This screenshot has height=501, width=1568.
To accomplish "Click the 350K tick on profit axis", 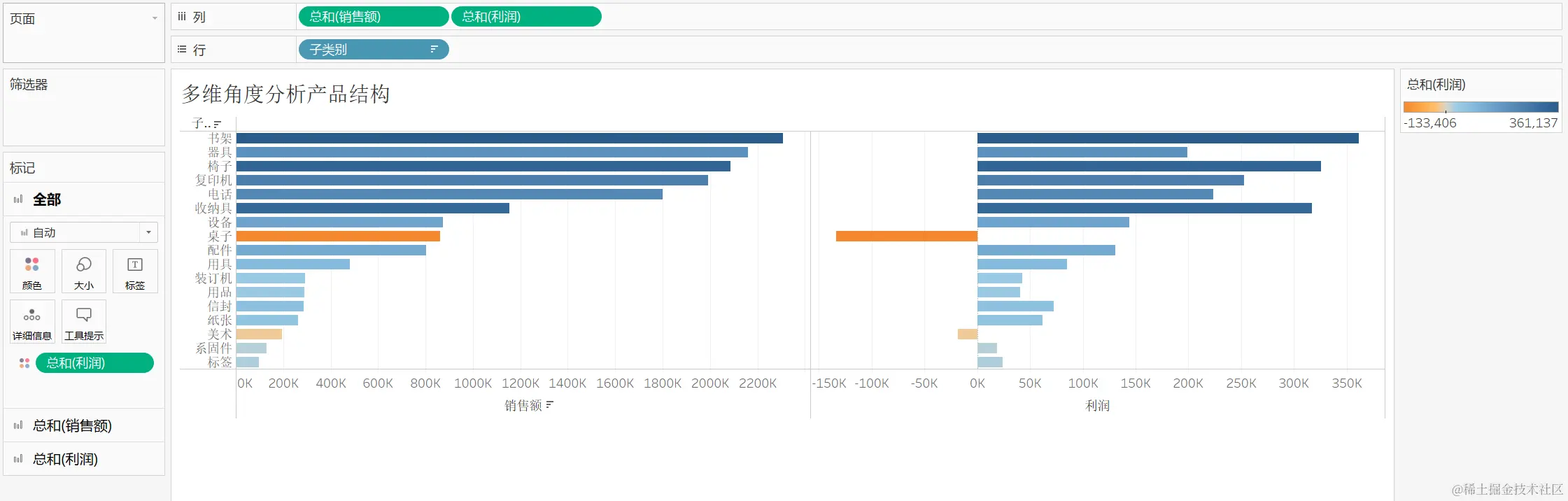I will pos(1347,383).
